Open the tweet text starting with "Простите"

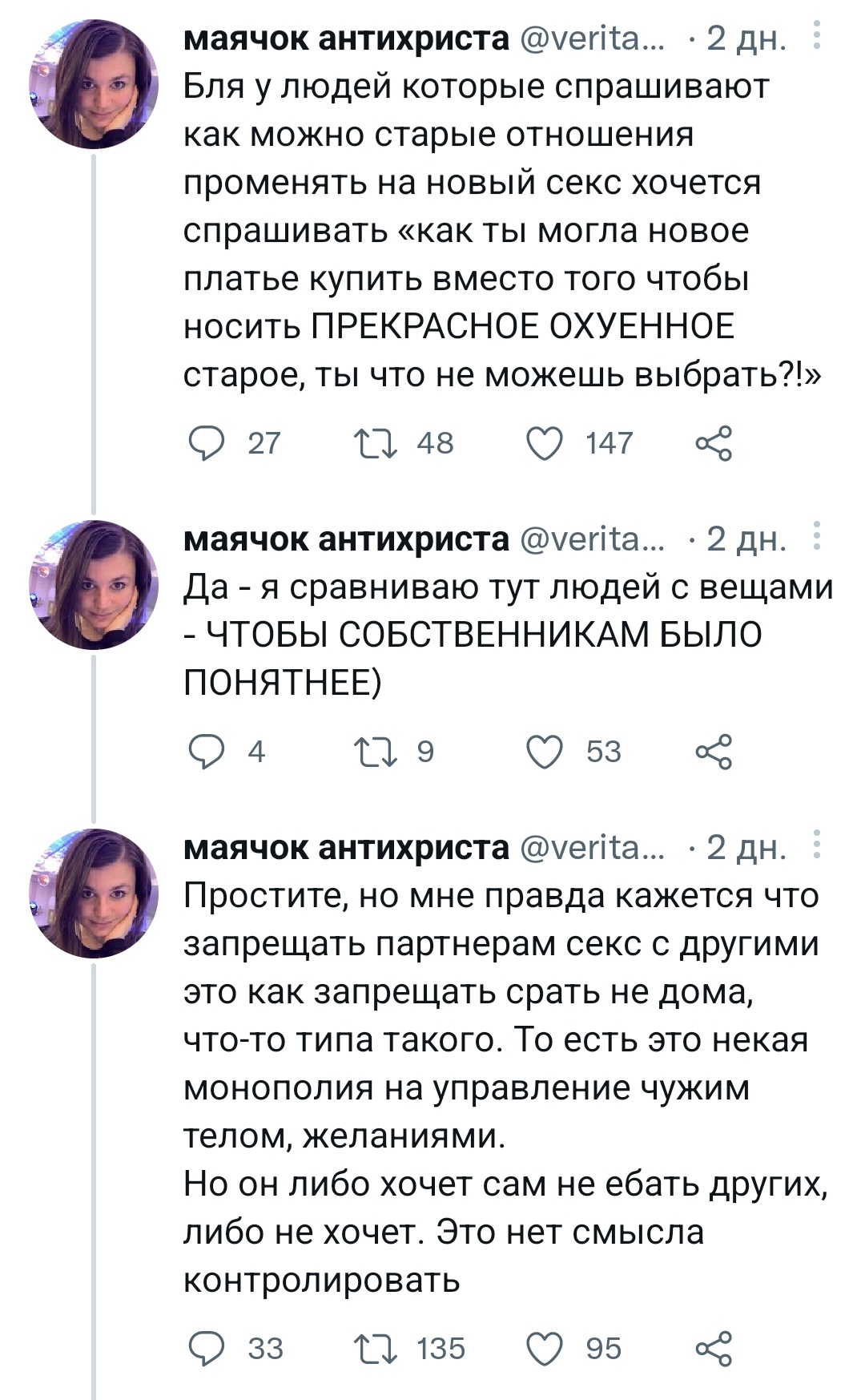503,1086
